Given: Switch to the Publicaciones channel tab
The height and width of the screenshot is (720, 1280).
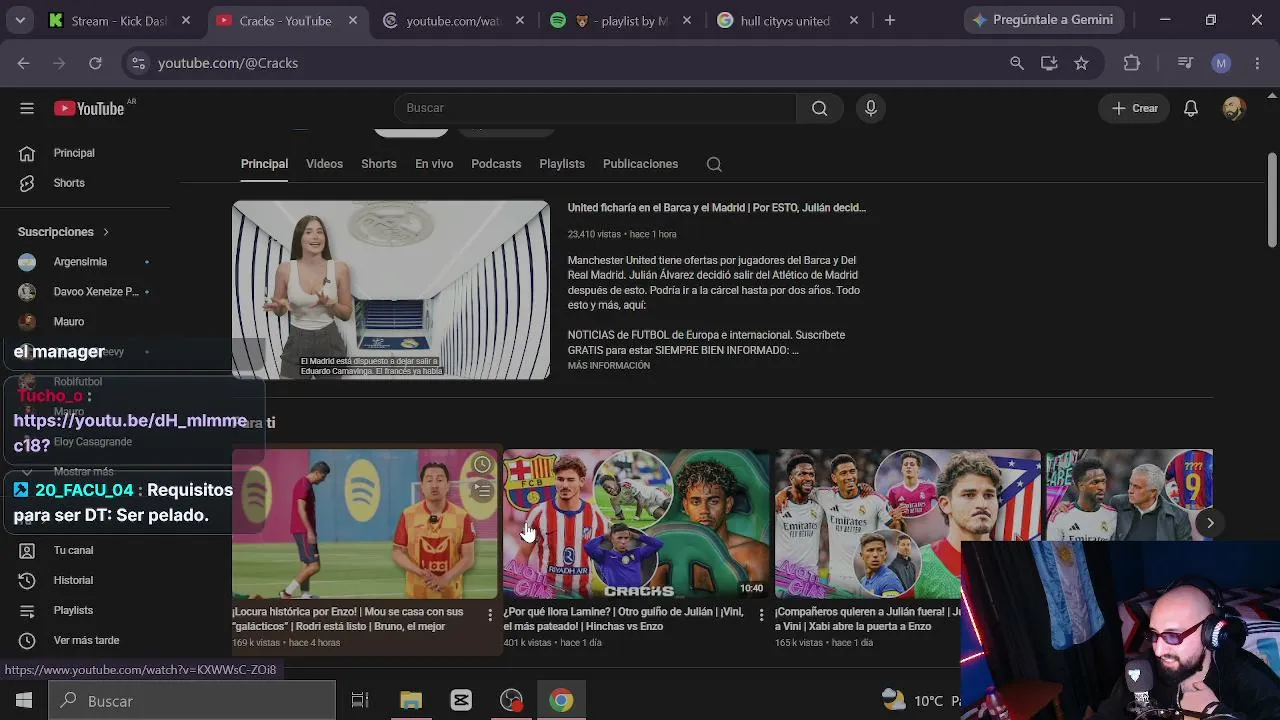Looking at the screenshot, I should click(641, 164).
